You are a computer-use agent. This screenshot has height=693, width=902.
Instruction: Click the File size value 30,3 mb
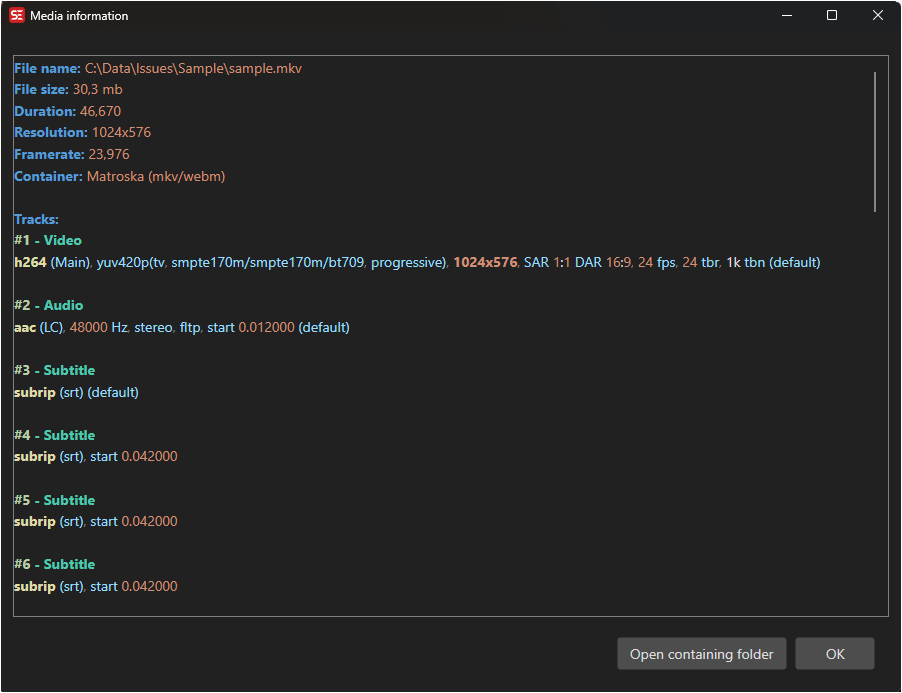coord(97,90)
